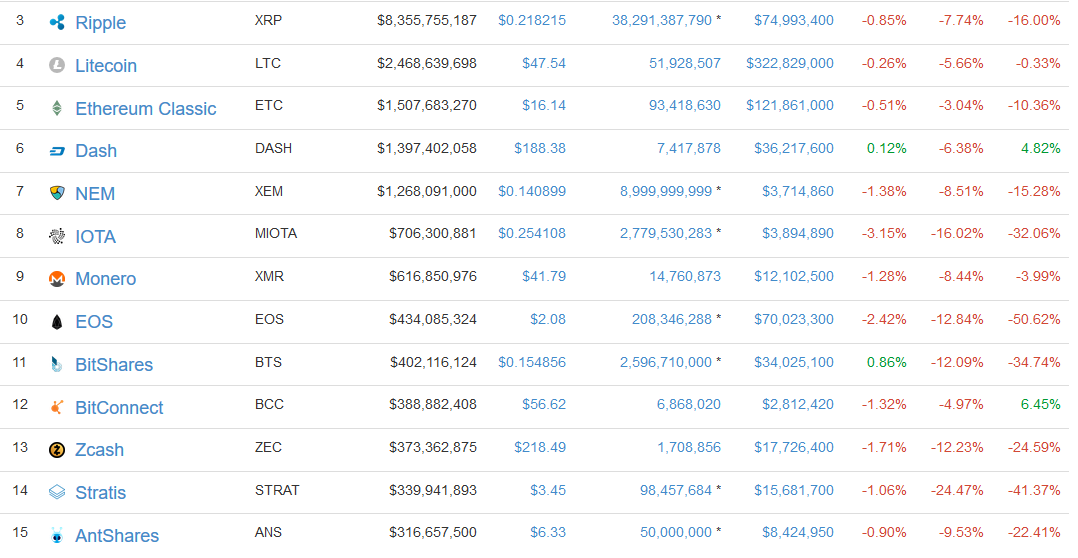
Task: Click AntShares supply 50,000,000
Action: [676, 533]
